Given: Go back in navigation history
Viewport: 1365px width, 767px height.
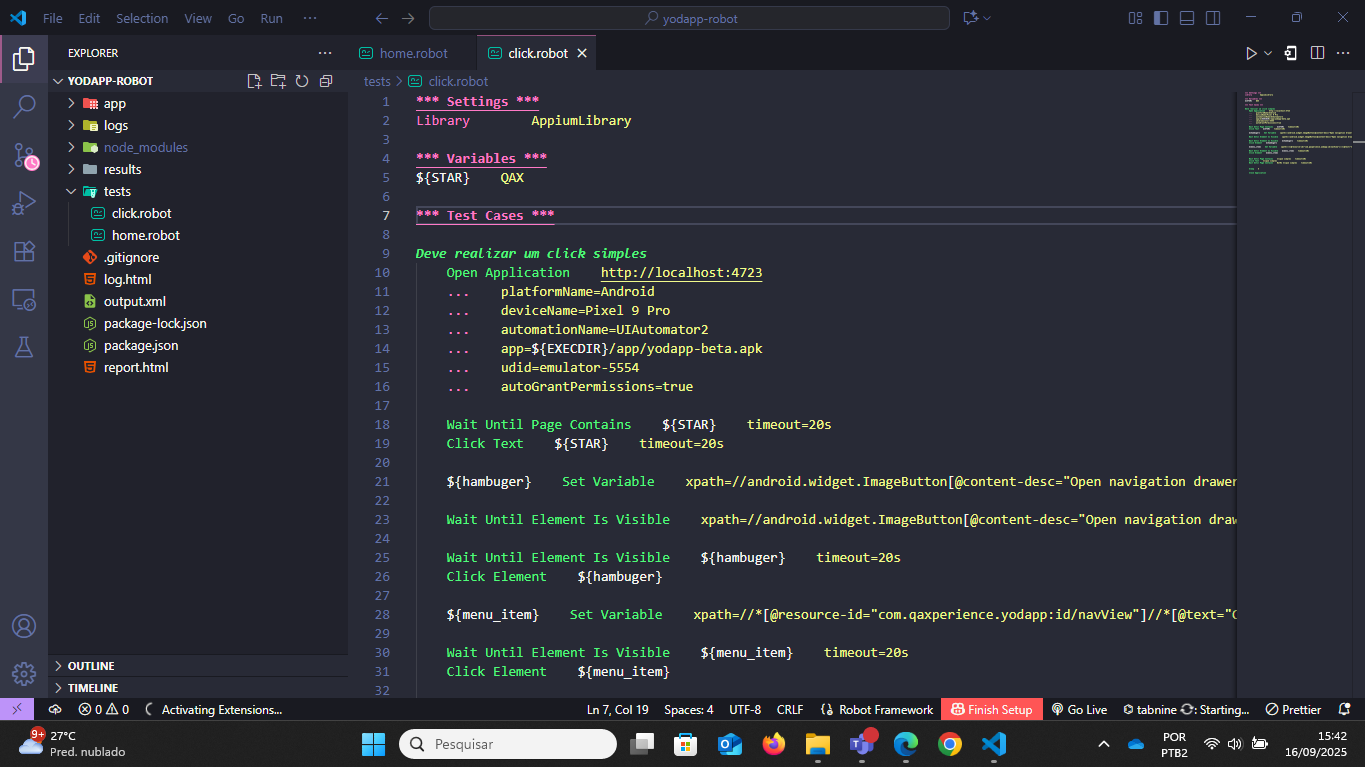Looking at the screenshot, I should [381, 18].
